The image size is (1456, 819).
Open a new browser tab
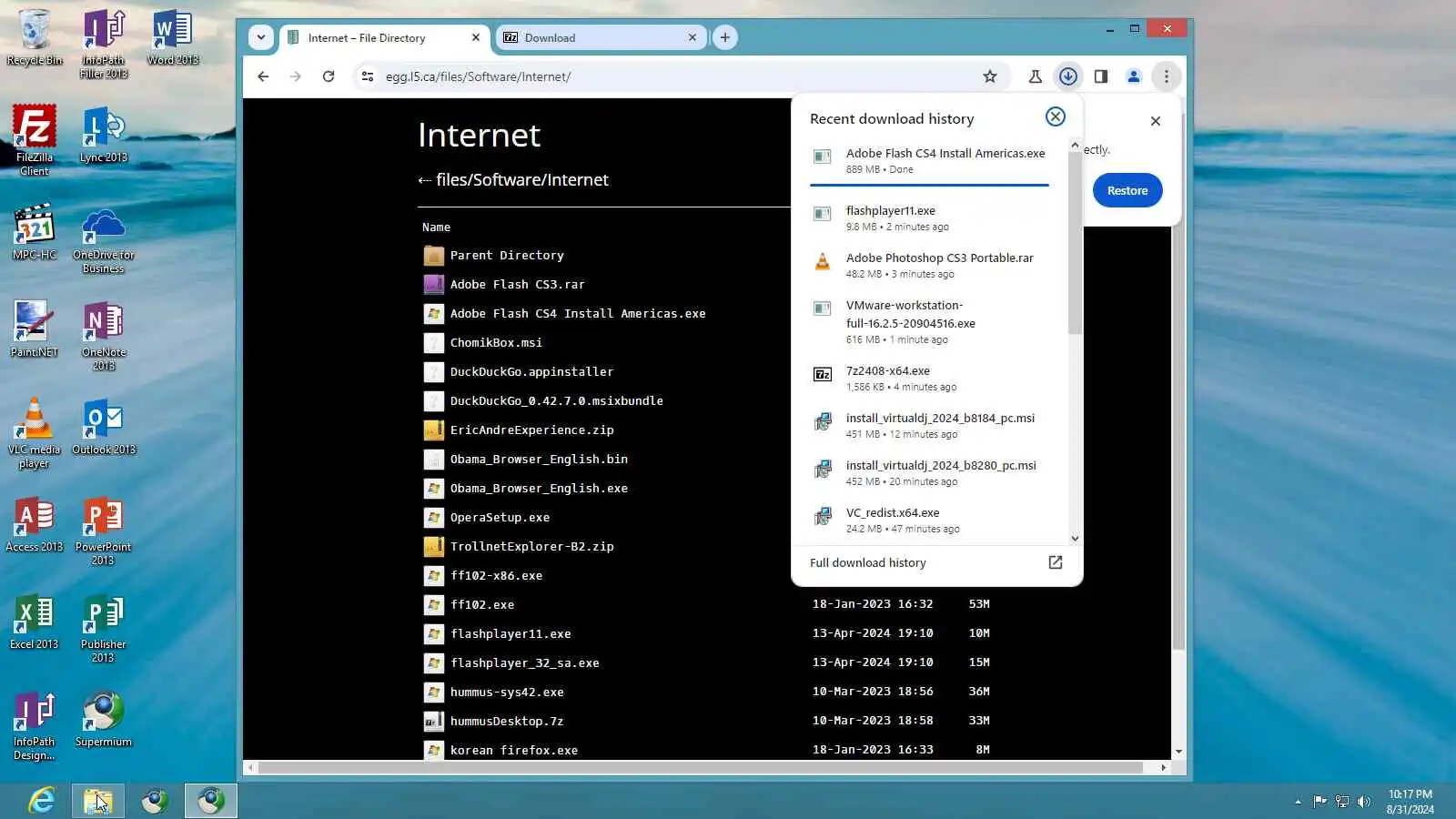click(x=725, y=37)
